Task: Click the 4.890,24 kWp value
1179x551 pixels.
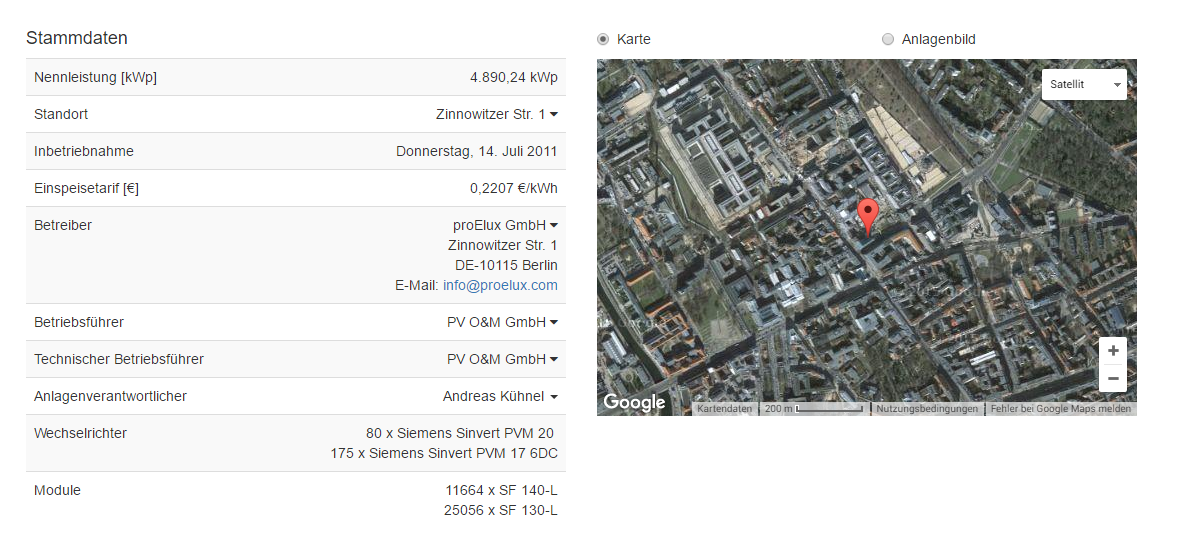Action: pos(514,77)
